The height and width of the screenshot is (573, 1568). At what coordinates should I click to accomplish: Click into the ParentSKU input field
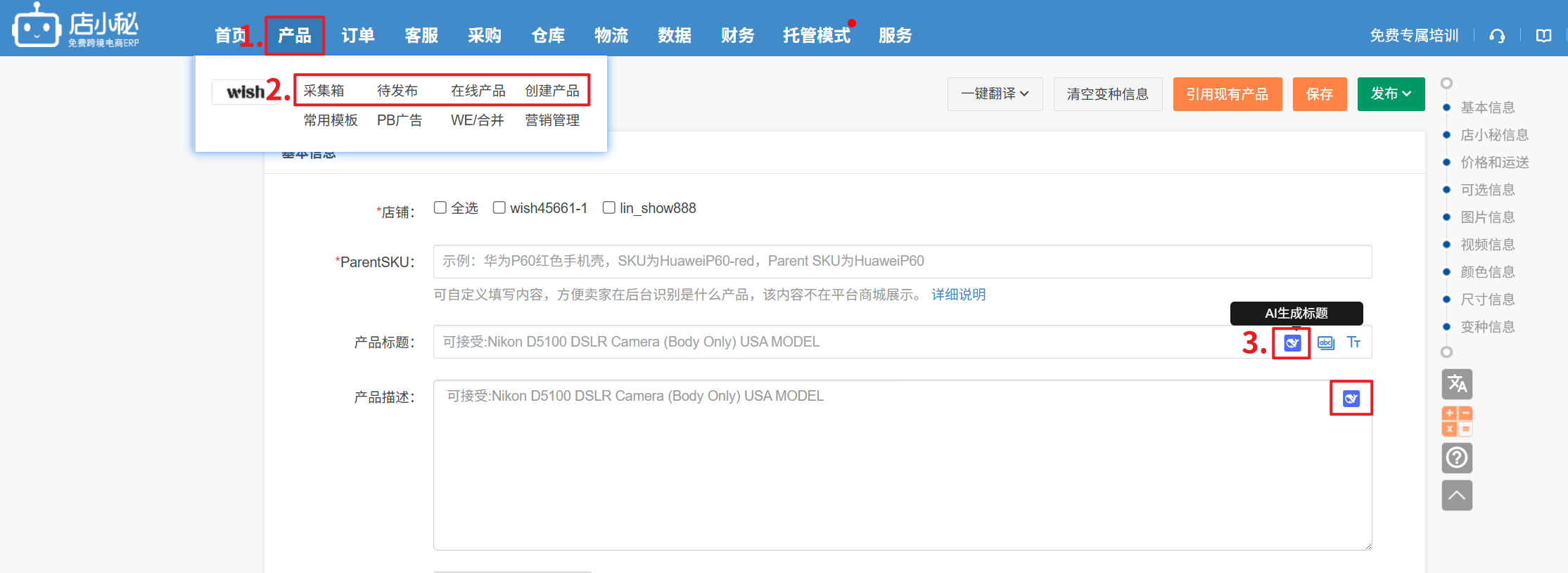click(902, 262)
